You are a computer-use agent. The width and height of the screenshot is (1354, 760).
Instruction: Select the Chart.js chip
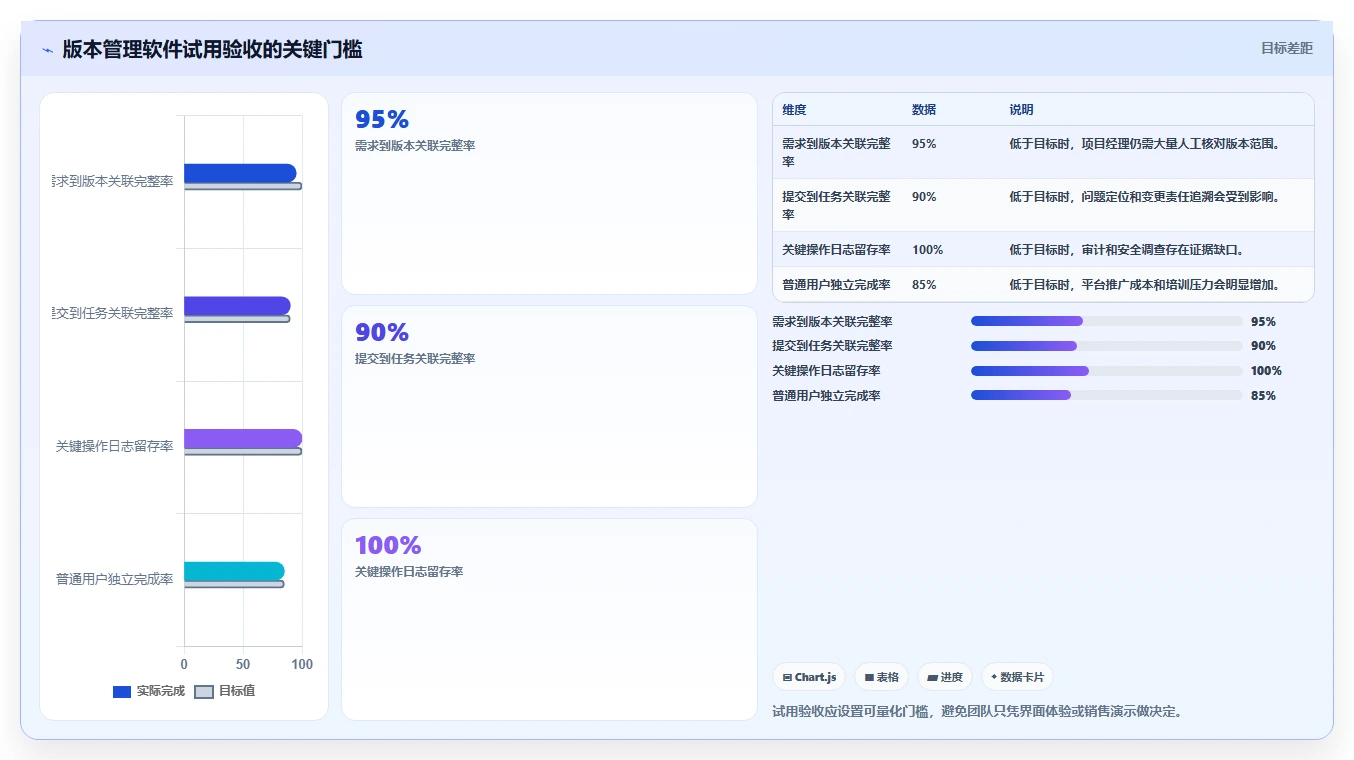click(809, 677)
